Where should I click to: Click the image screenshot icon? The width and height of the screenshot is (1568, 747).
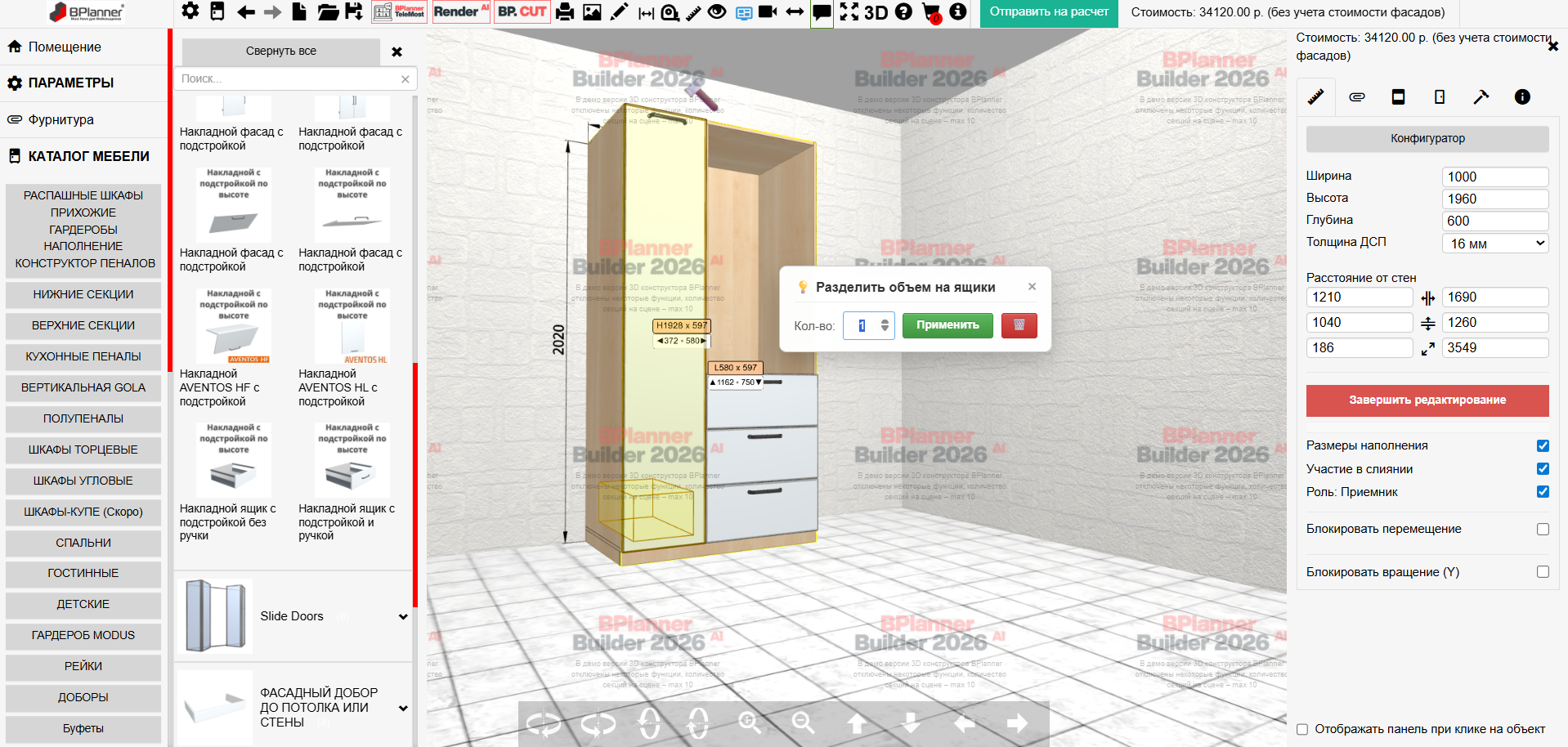tap(593, 11)
